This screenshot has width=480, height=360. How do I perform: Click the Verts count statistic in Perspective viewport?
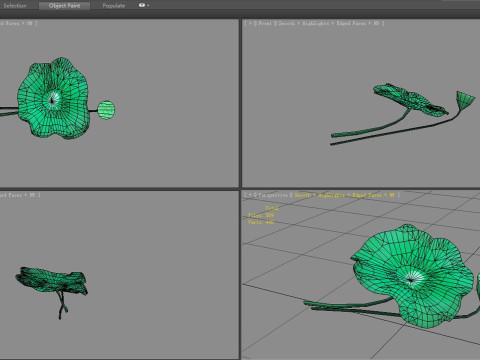(261, 222)
